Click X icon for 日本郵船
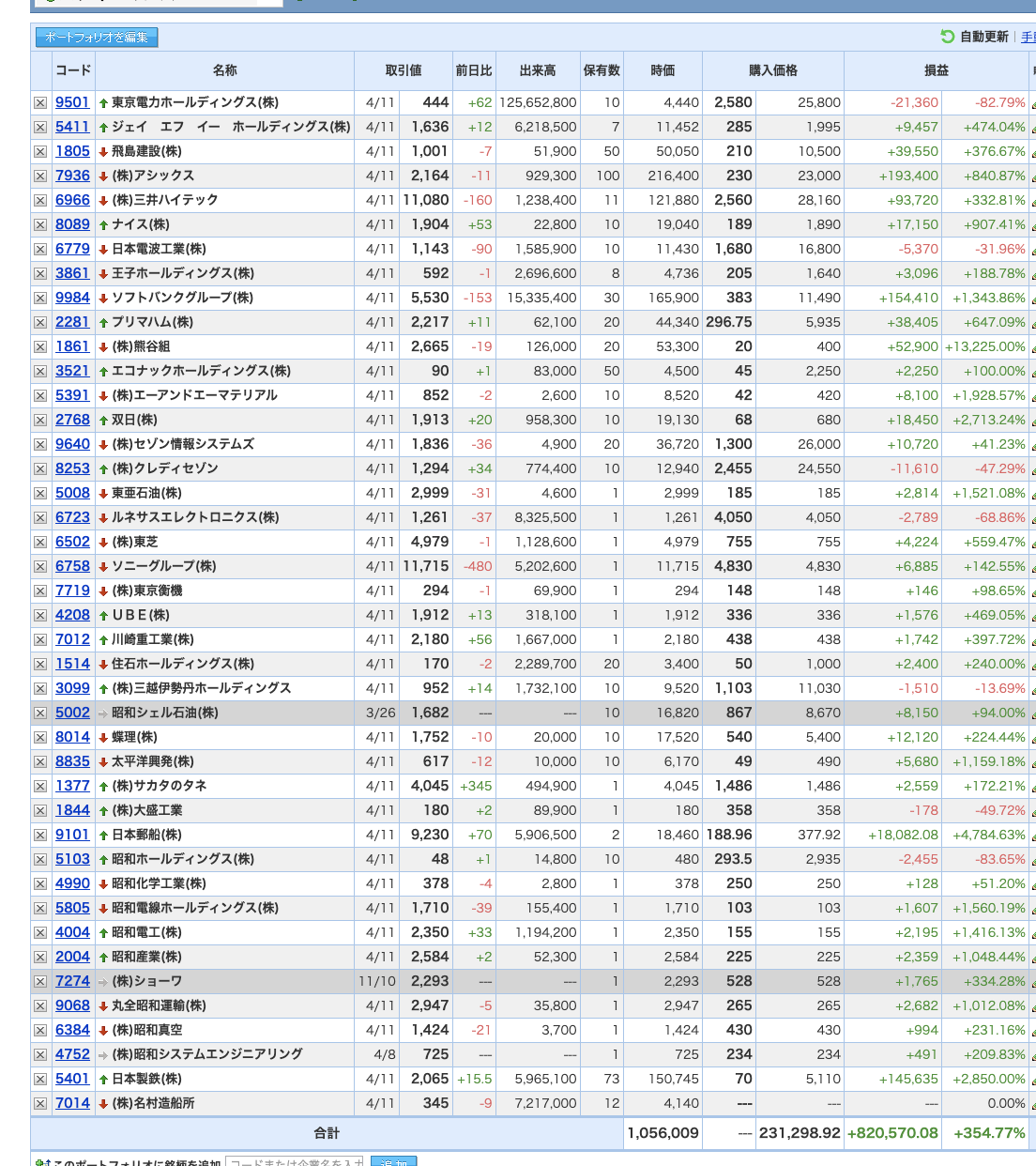The image size is (1036, 1166). [40, 835]
